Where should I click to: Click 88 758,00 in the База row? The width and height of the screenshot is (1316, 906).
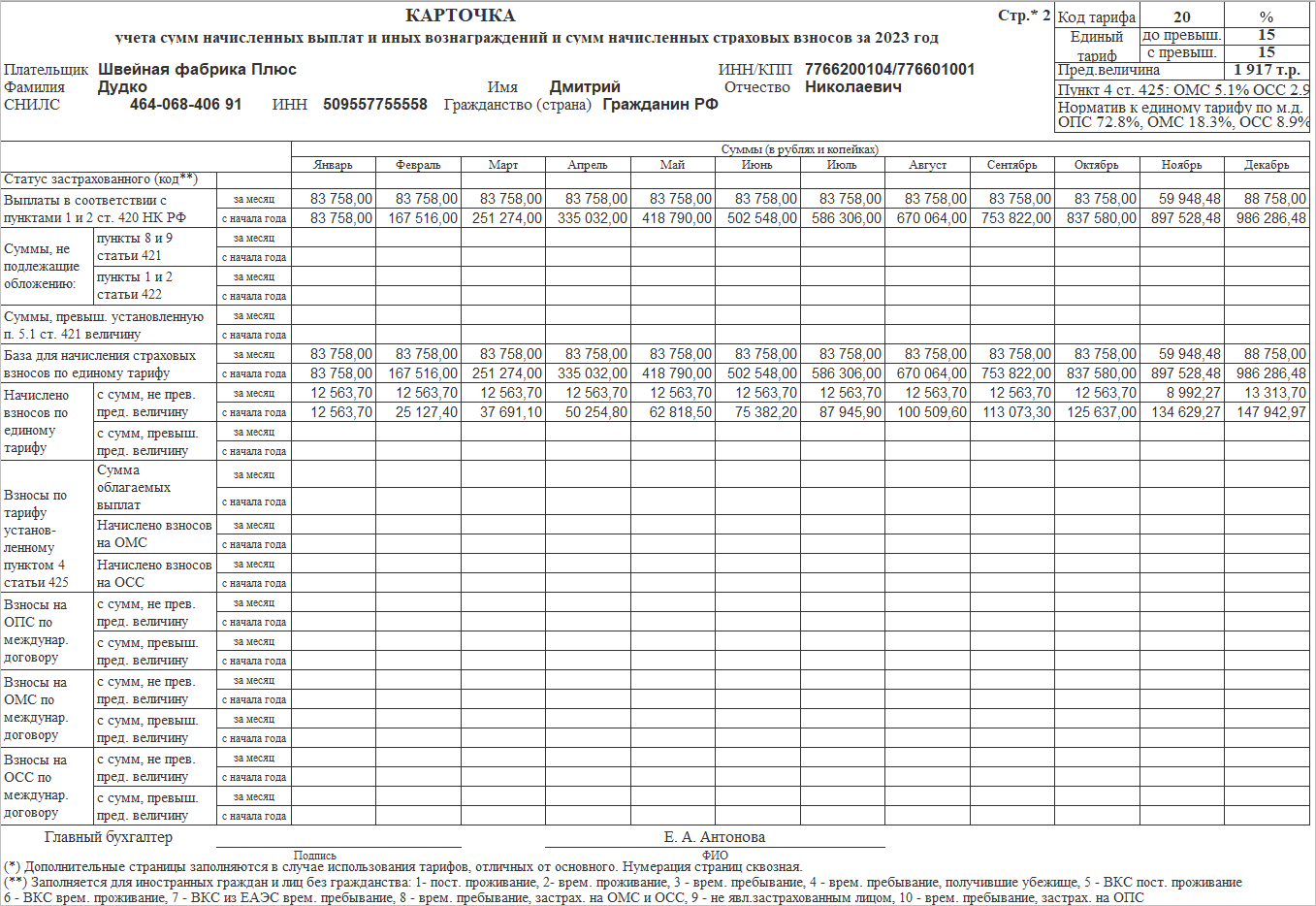1275,354
